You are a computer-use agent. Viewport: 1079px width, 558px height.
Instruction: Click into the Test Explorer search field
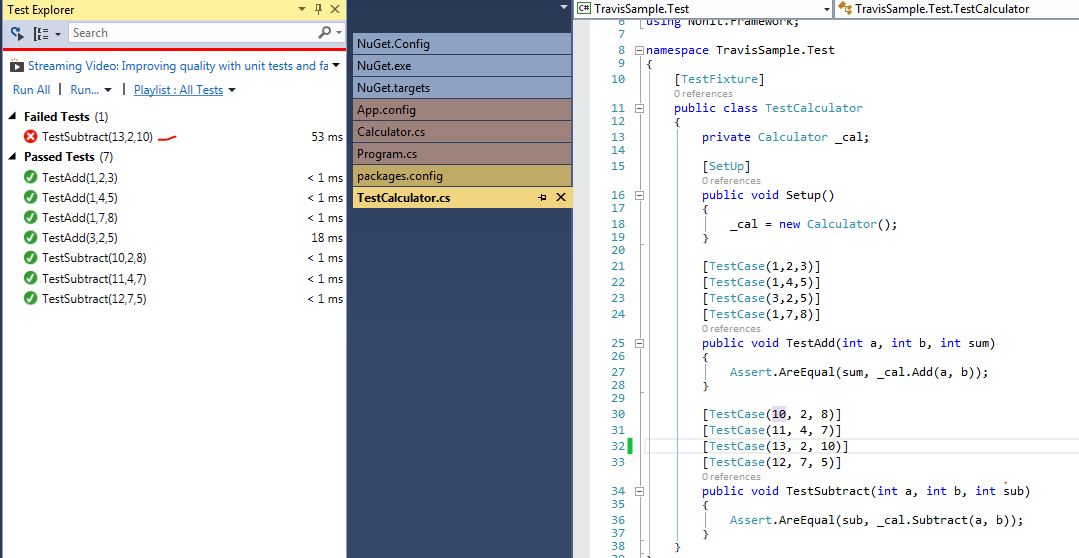tap(190, 33)
